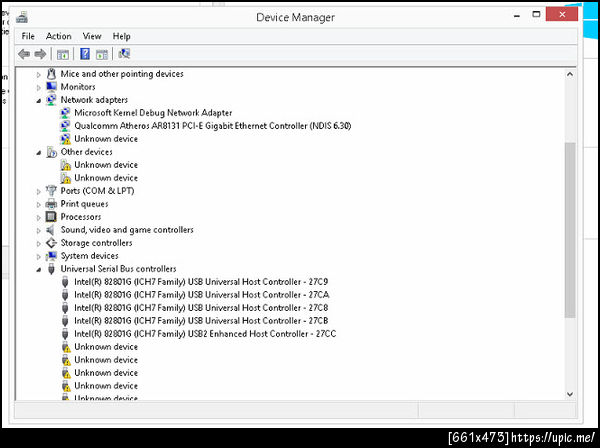Image resolution: width=600 pixels, height=448 pixels.
Task: Click the Ports (COM & LPT) icon
Action: 51,191
